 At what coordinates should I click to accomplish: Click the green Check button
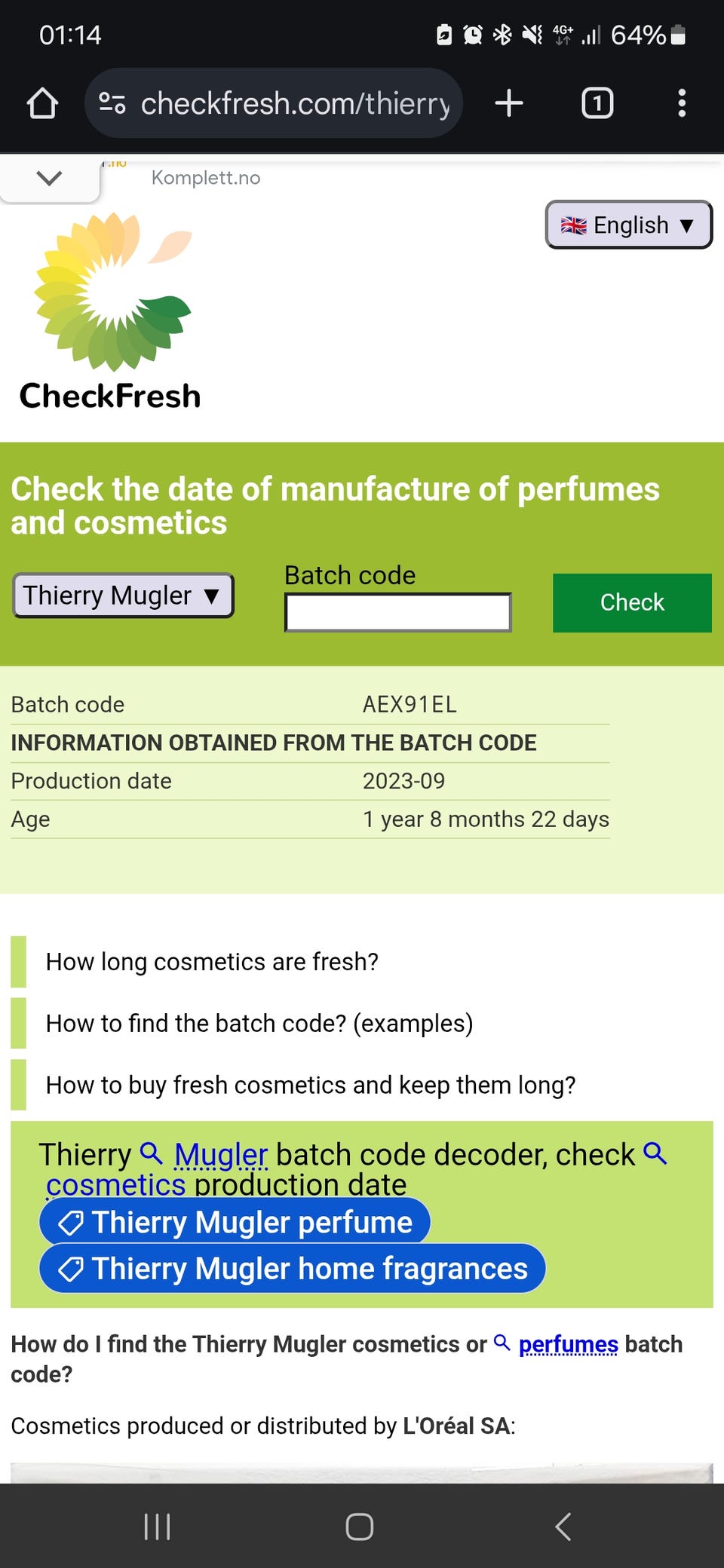click(631, 602)
